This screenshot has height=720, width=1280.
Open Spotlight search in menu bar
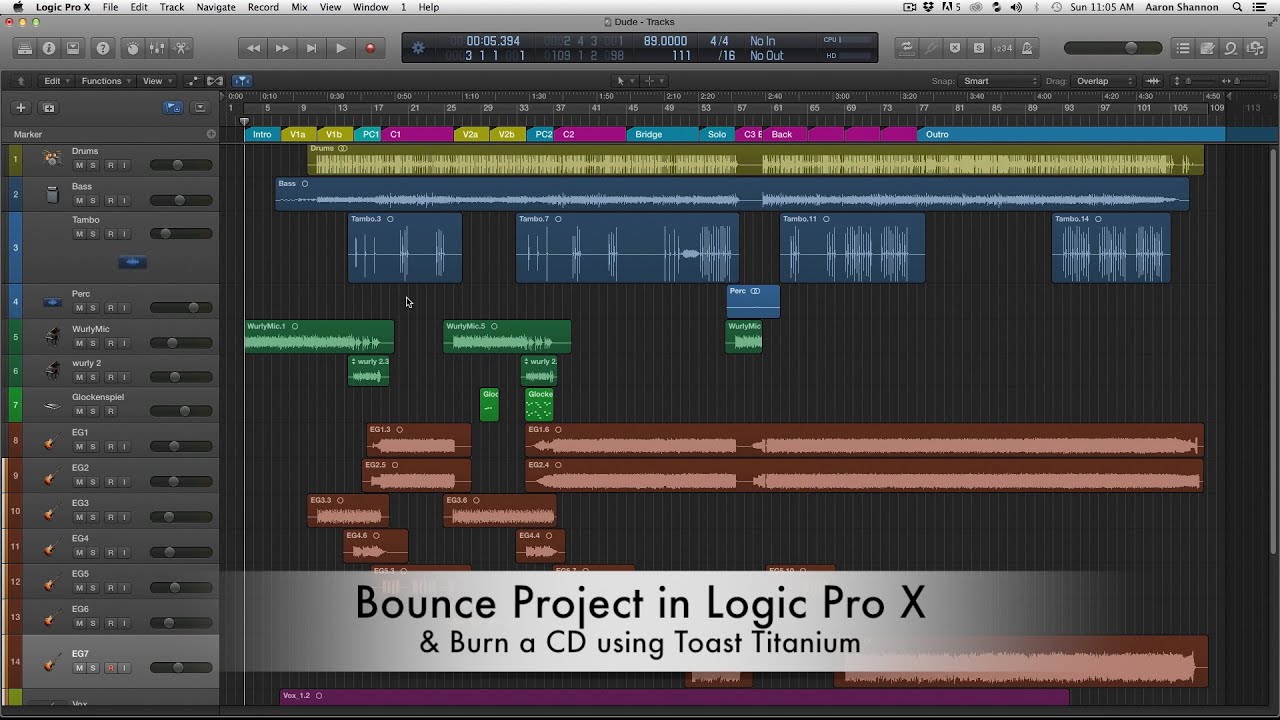click(x=1237, y=7)
